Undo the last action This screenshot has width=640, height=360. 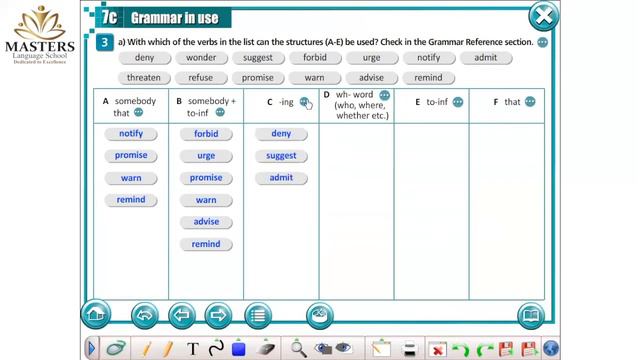coord(461,350)
